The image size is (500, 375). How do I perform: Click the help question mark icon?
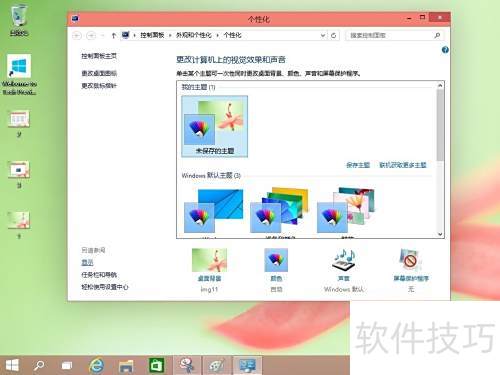tap(445, 50)
